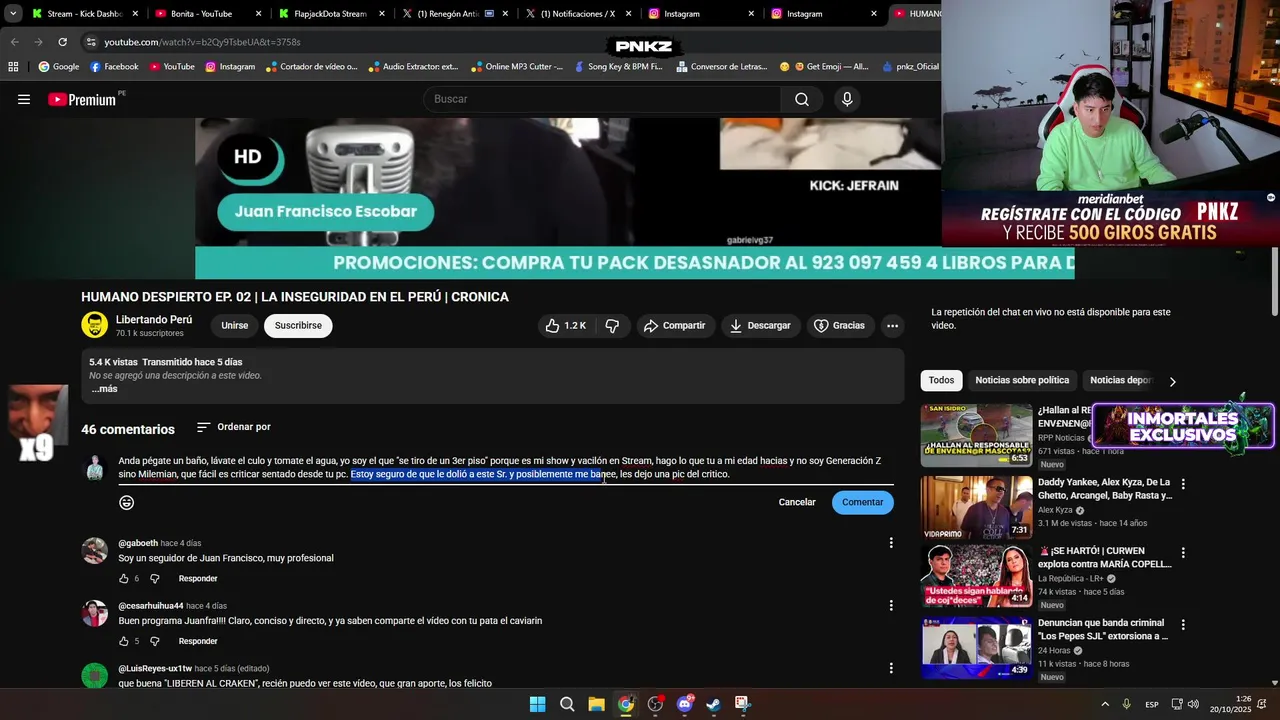Open Windows Start menu

point(537,704)
